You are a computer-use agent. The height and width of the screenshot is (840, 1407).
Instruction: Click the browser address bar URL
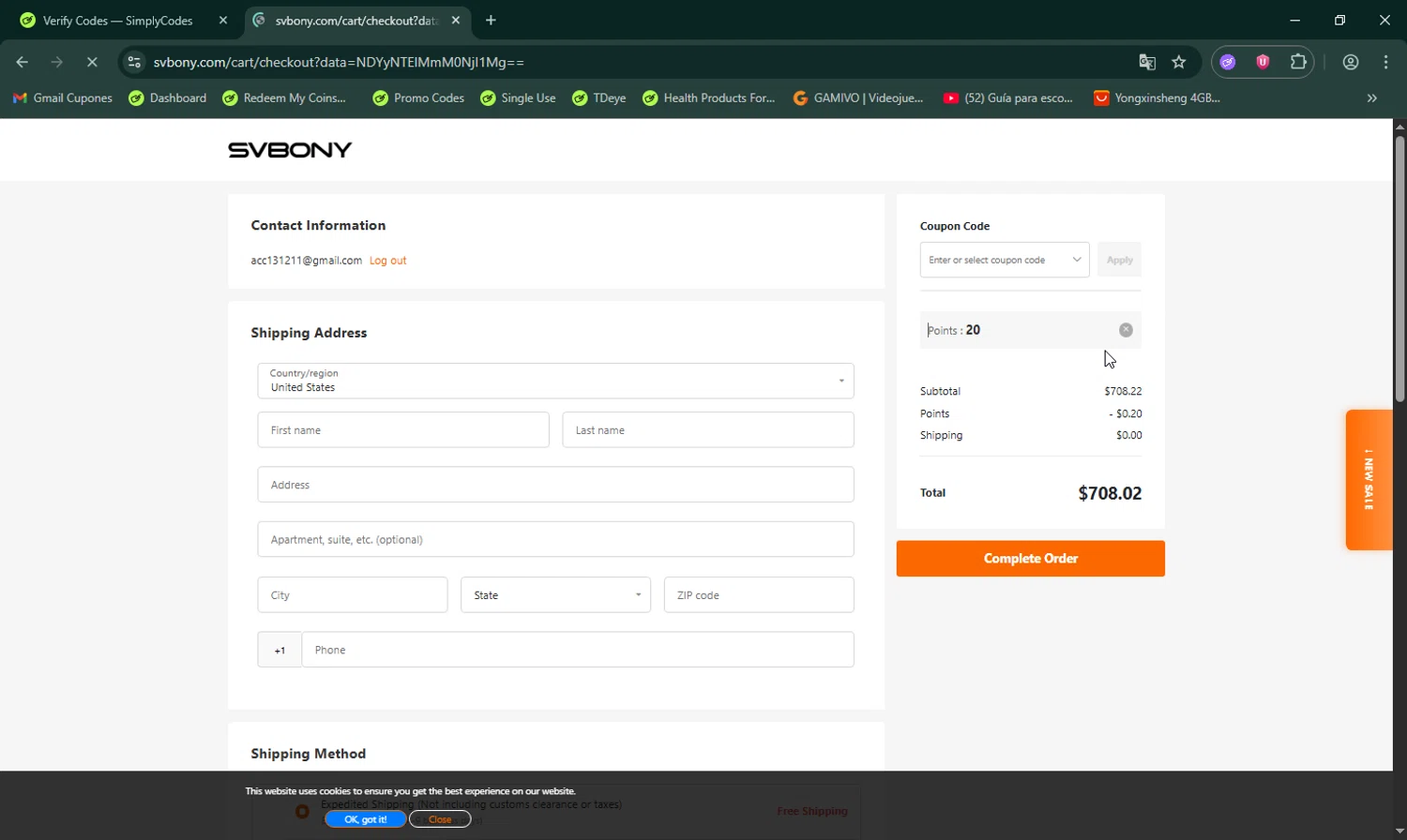tap(339, 62)
